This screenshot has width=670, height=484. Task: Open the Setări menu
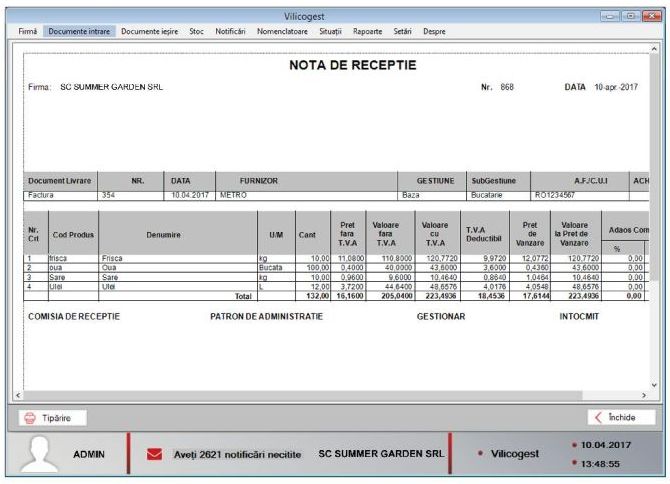click(x=402, y=32)
